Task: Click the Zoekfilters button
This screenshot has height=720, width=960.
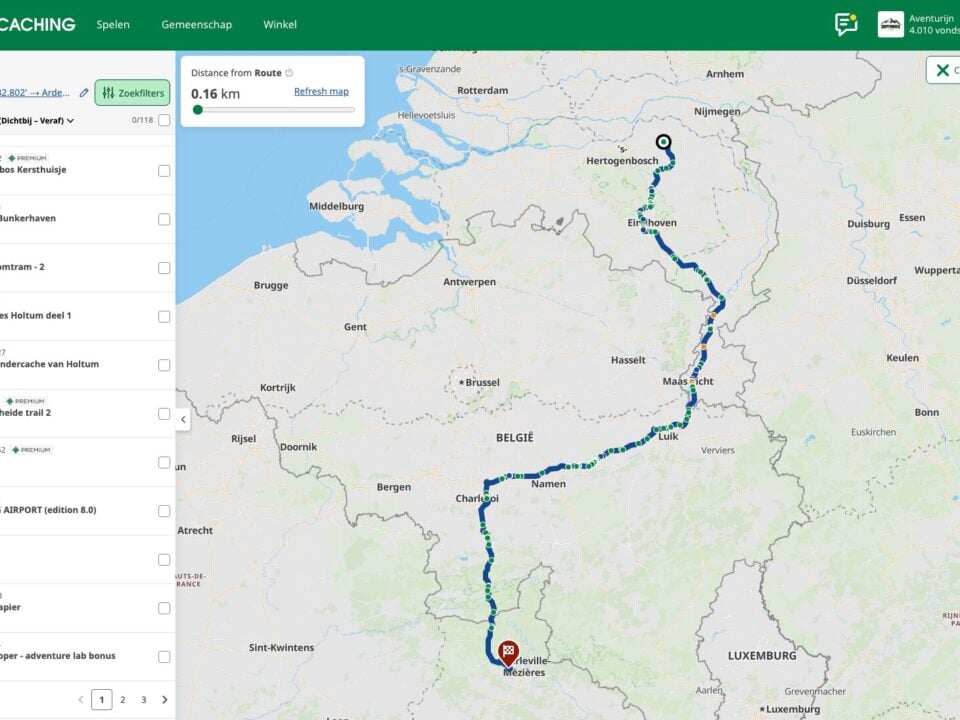Action: [x=132, y=92]
